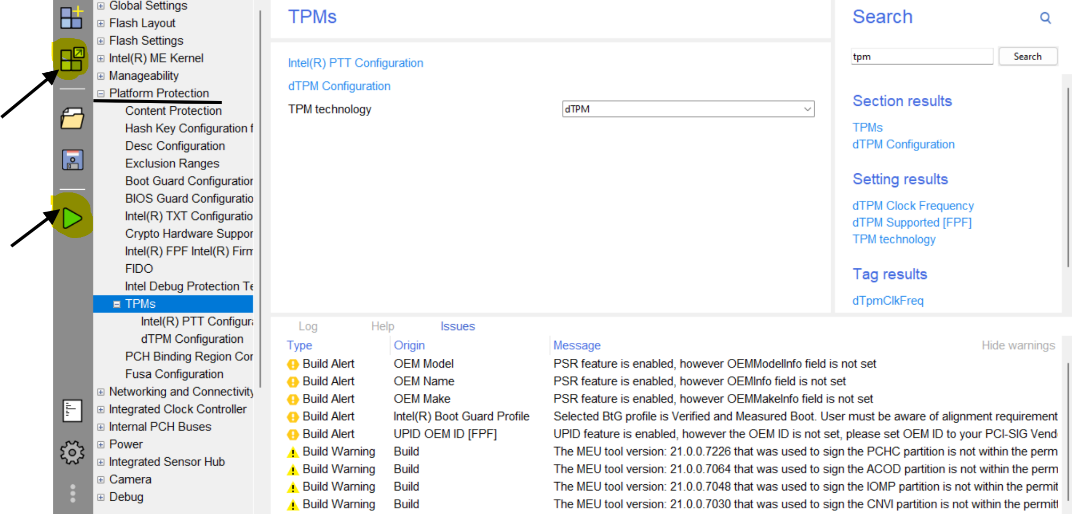Expand the Networking and Connectivity node

(100, 392)
